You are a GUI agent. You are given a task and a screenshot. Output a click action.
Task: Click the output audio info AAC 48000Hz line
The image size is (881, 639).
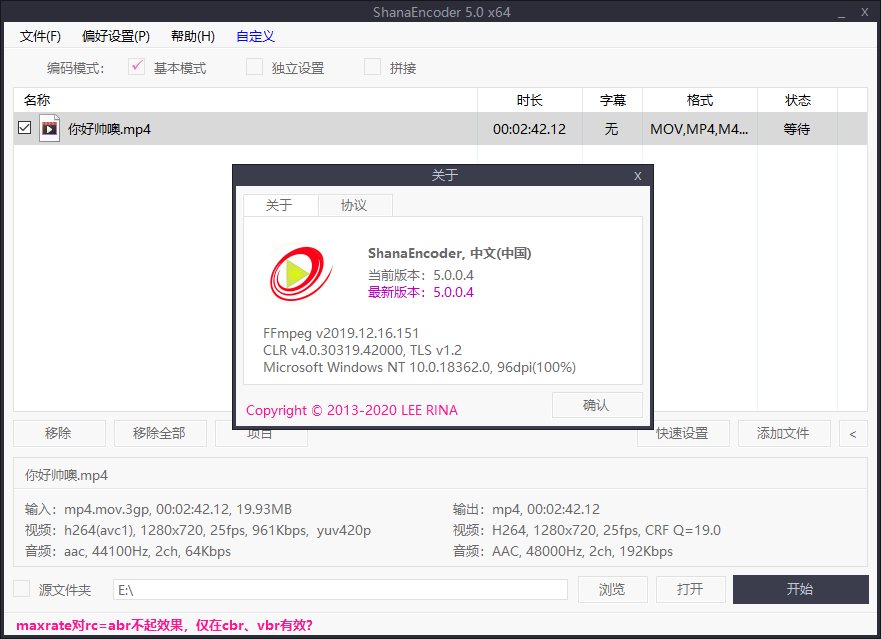tap(563, 551)
